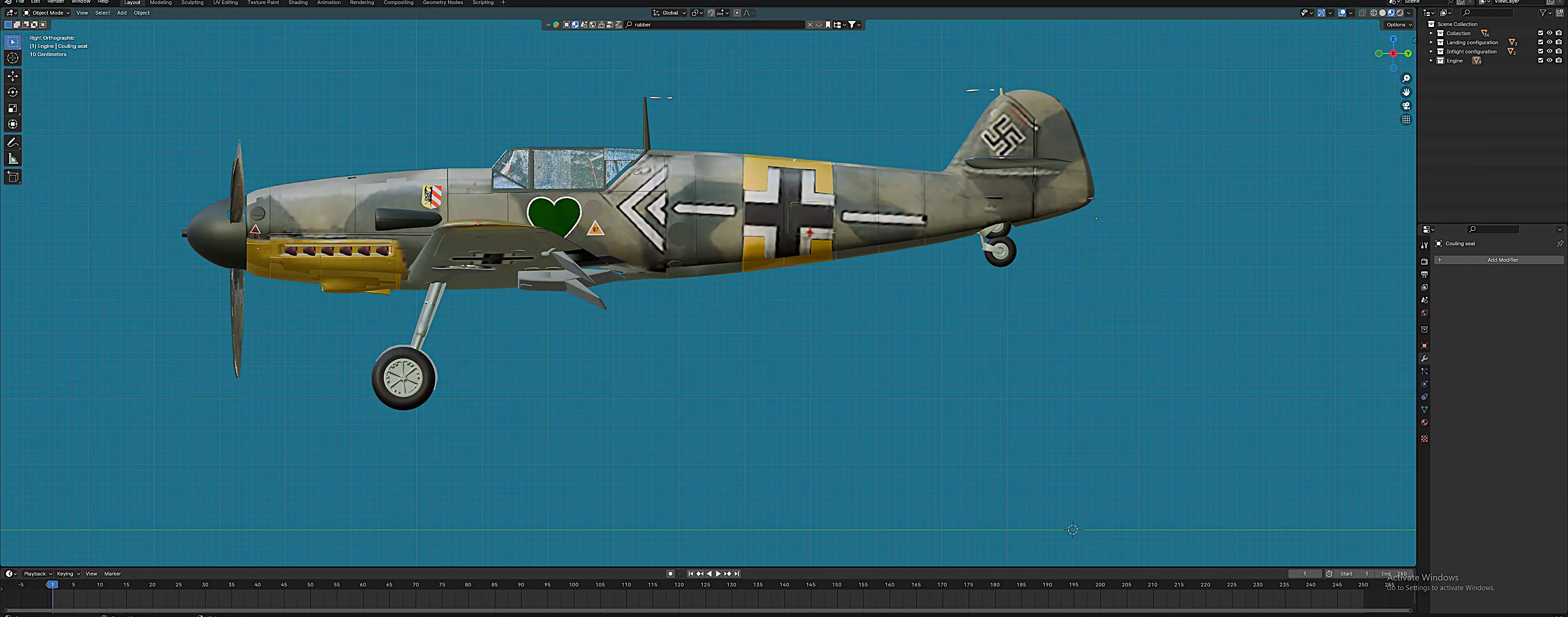Hide Engine collection with eye icon

click(1550, 60)
